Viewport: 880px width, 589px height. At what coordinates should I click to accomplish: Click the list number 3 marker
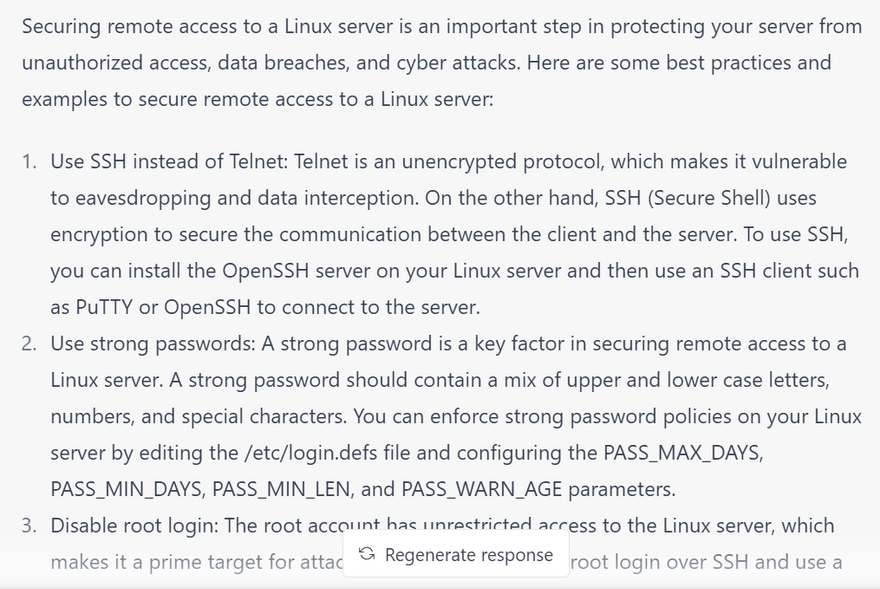[x=29, y=526]
